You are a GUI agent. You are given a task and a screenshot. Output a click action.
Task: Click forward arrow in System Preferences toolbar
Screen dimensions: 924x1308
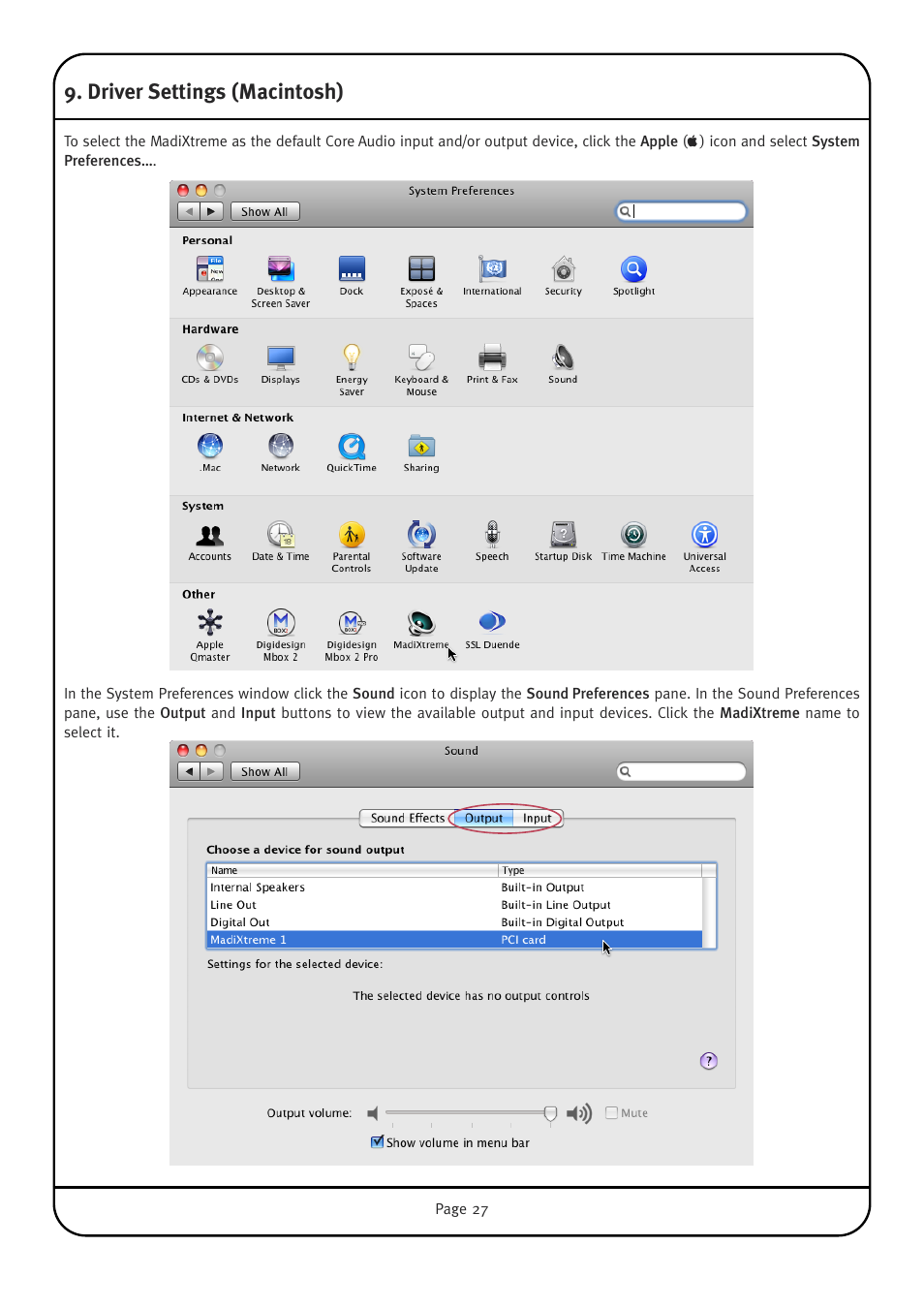click(212, 211)
